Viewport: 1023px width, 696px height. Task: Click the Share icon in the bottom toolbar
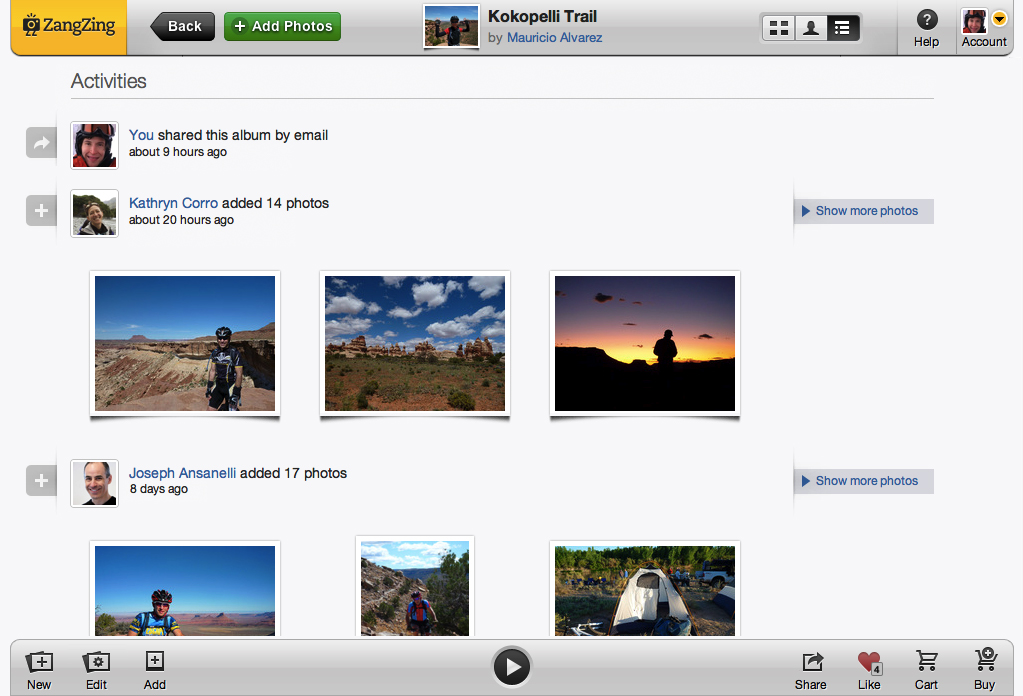(811, 662)
